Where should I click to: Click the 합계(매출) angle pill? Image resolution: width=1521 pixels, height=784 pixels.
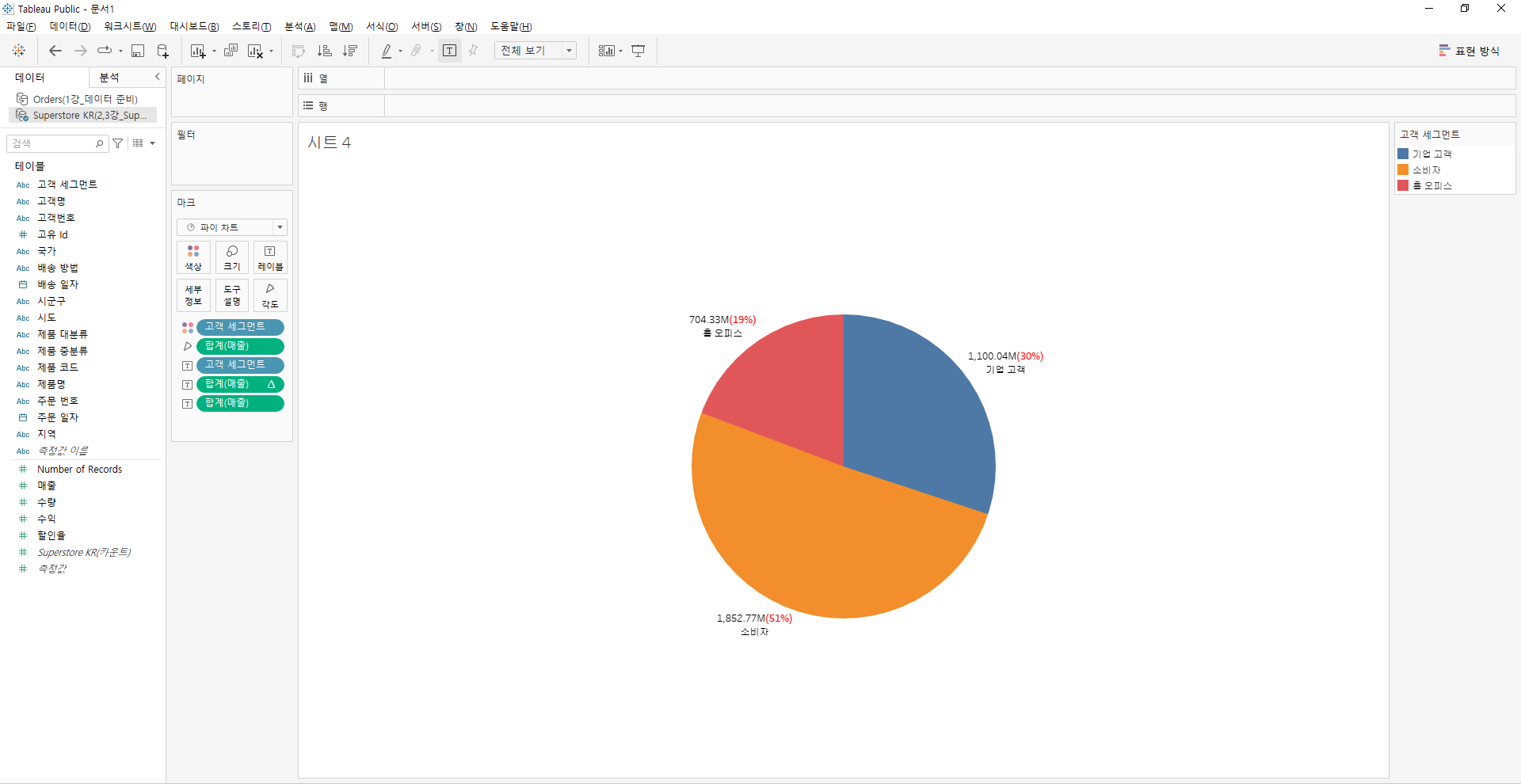tap(240, 346)
